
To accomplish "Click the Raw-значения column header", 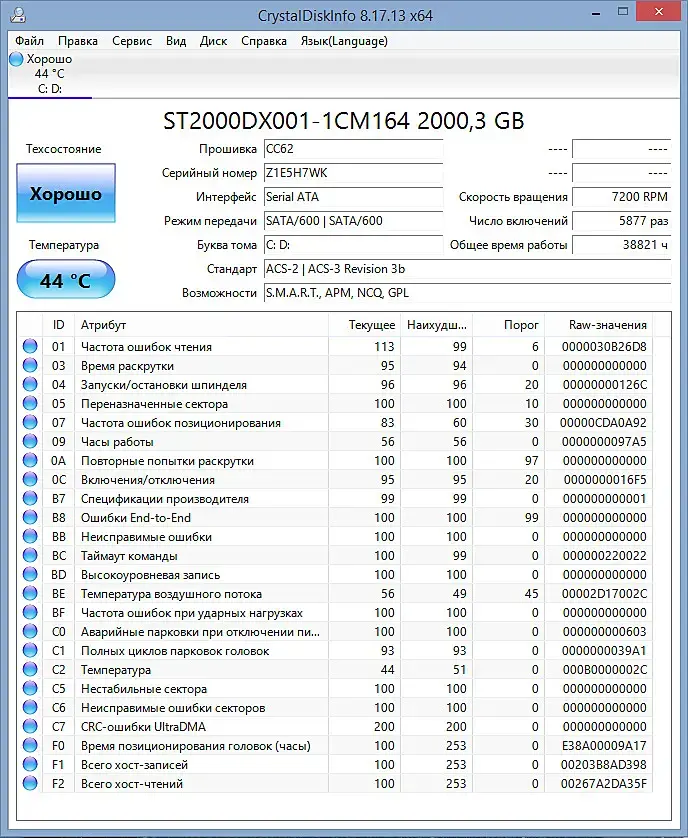I will pyautogui.click(x=600, y=325).
